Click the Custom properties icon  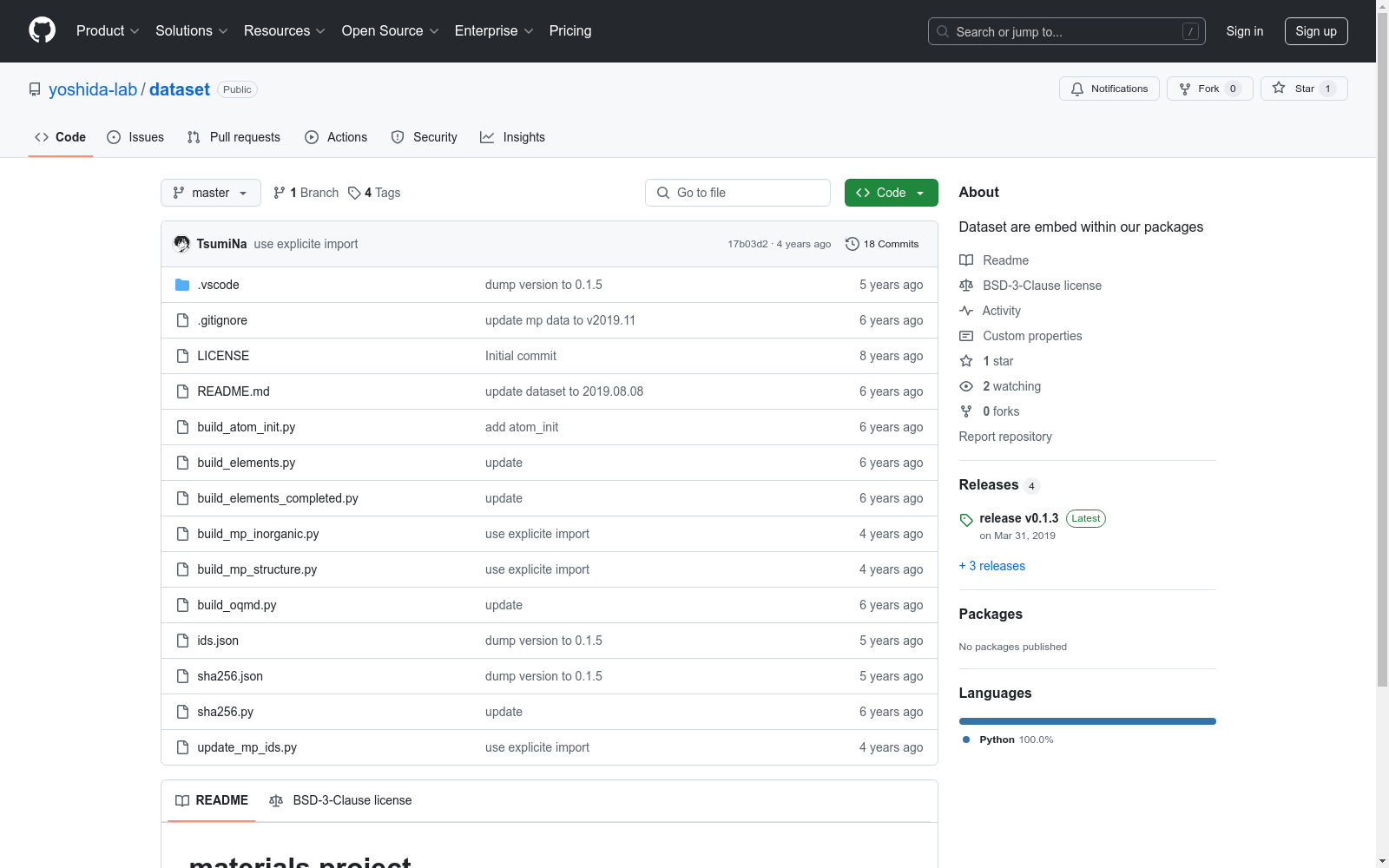click(966, 336)
